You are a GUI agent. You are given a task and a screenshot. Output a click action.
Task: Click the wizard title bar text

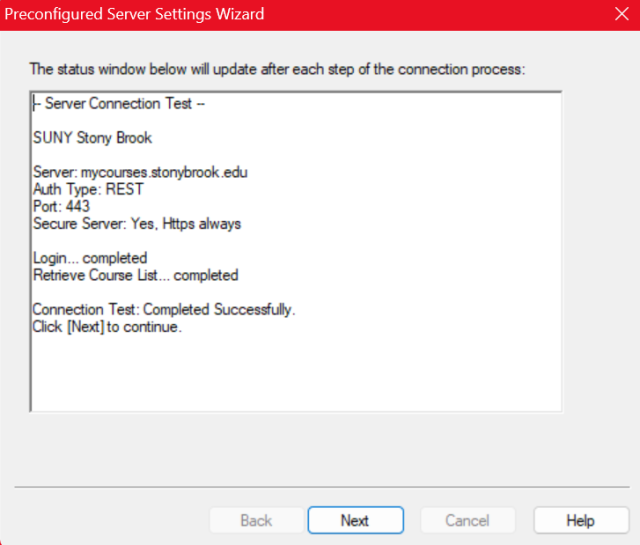[x=134, y=14]
